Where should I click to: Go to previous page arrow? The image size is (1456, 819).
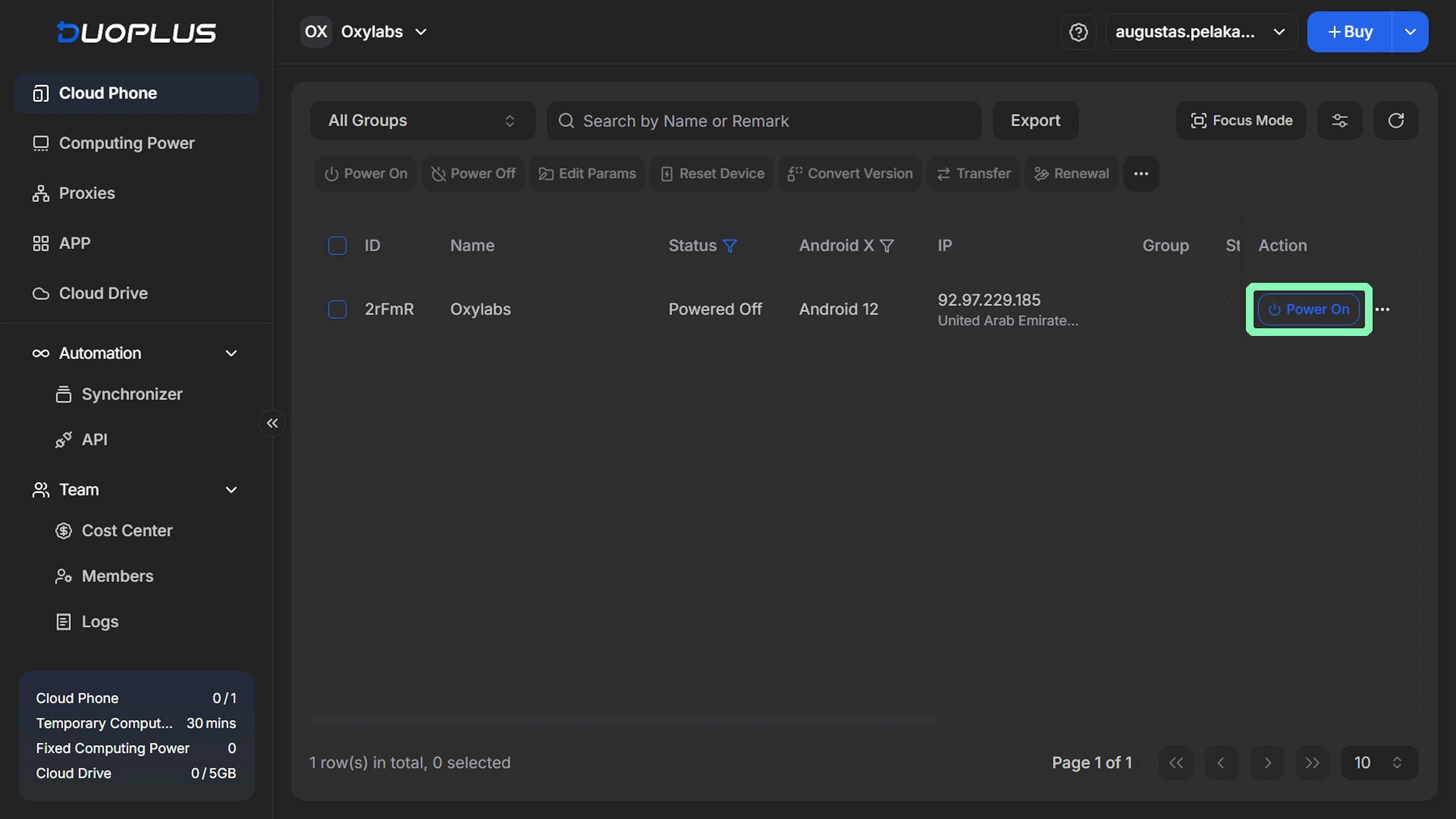click(1221, 763)
